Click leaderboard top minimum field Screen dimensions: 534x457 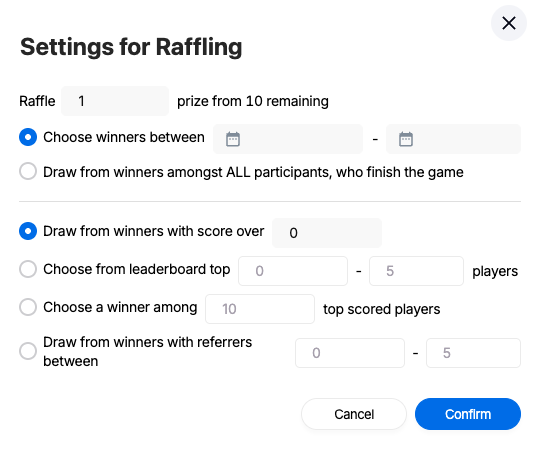tap(293, 271)
